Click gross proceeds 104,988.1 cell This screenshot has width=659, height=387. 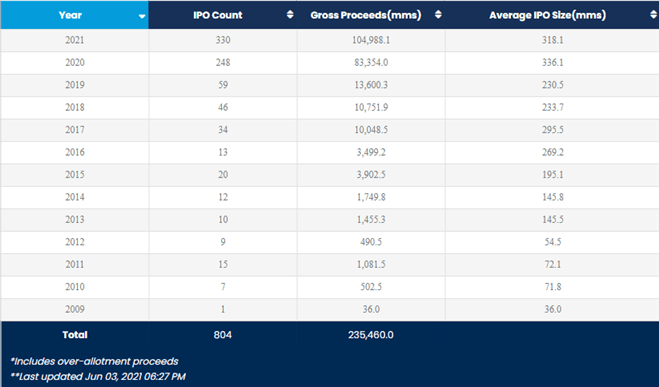pos(371,40)
